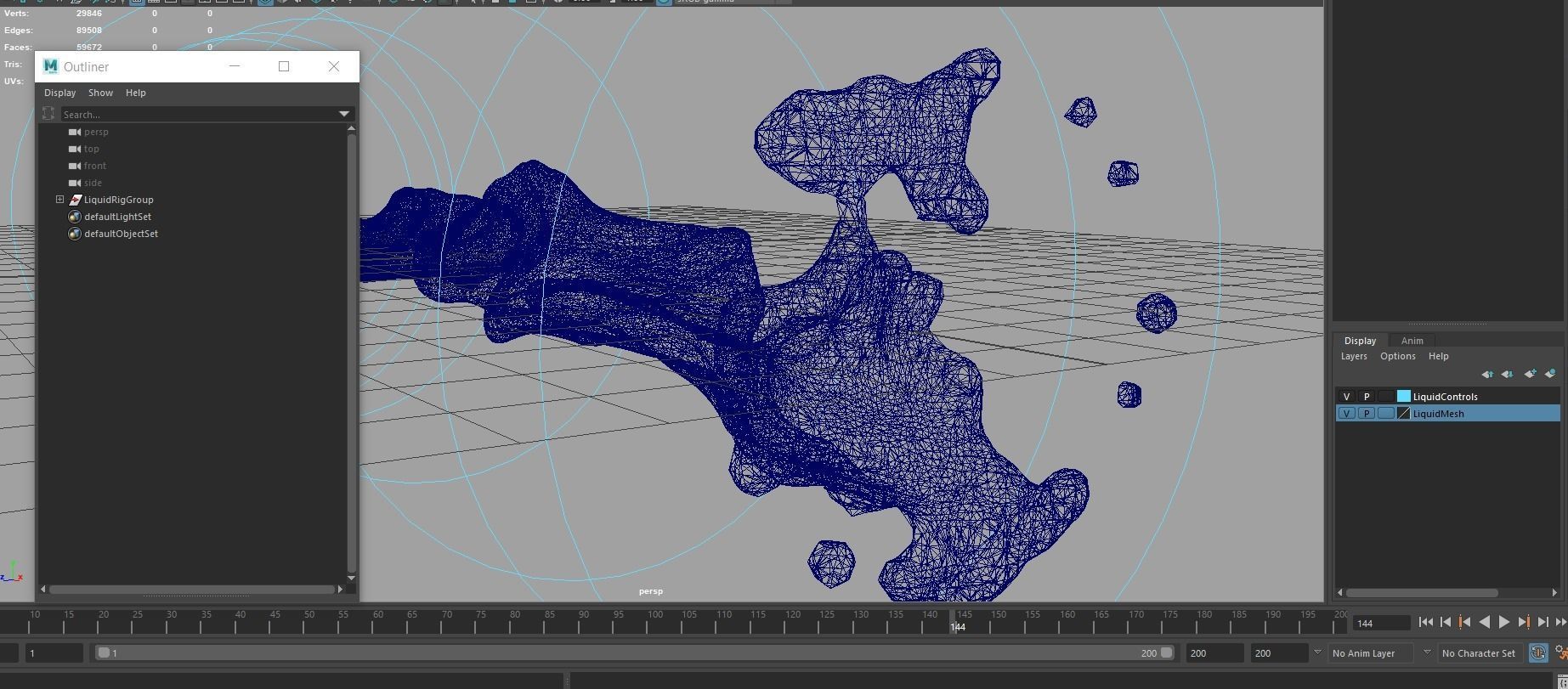Switch to the Anim layers tab

point(1412,341)
